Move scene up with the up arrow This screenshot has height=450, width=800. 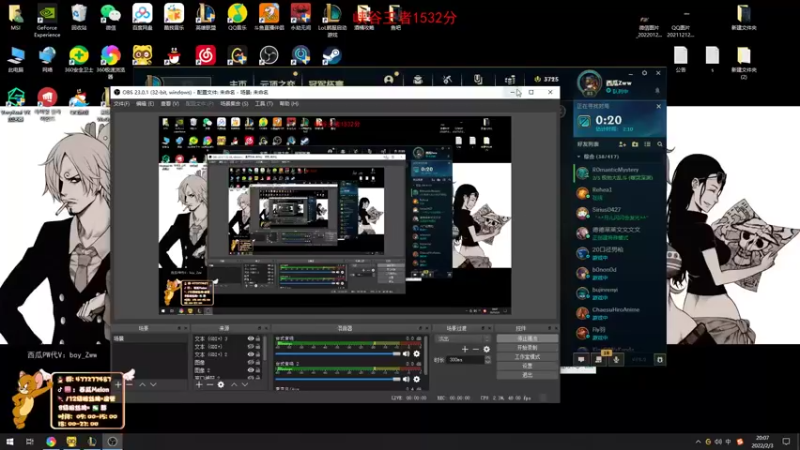pos(142,384)
